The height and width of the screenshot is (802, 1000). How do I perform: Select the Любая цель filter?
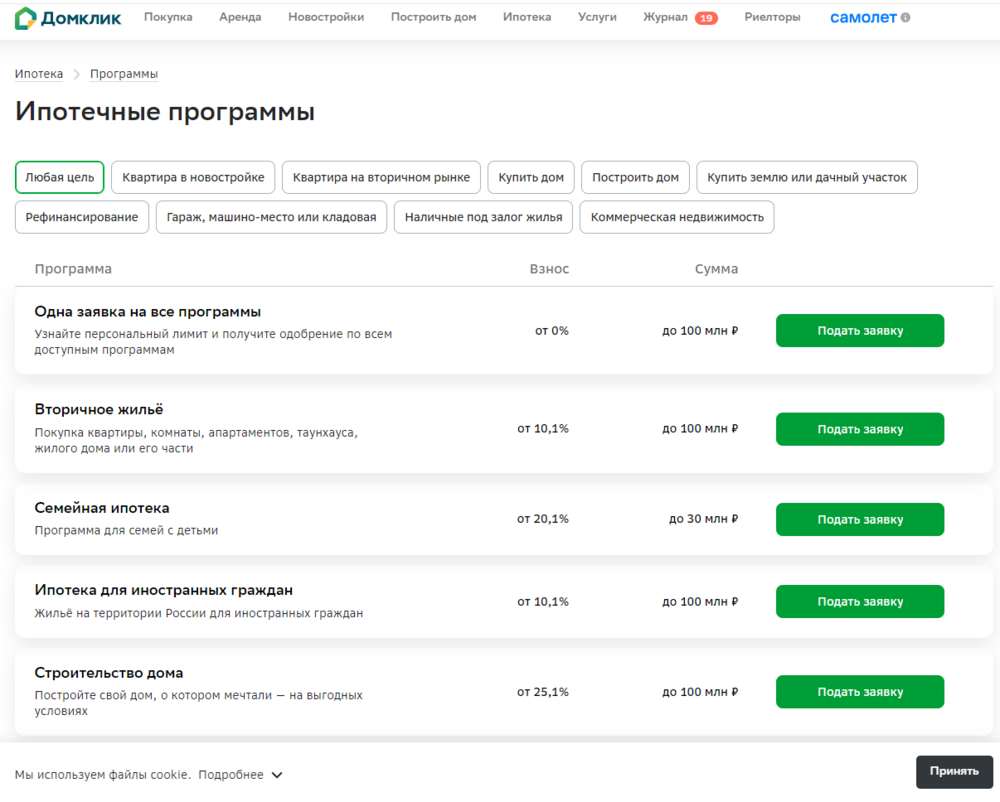coord(59,177)
